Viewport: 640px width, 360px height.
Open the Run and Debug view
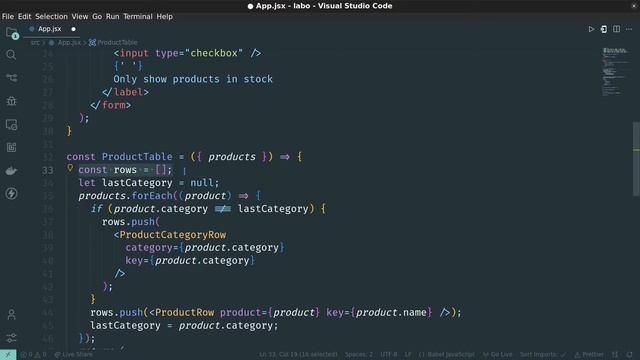point(11,101)
